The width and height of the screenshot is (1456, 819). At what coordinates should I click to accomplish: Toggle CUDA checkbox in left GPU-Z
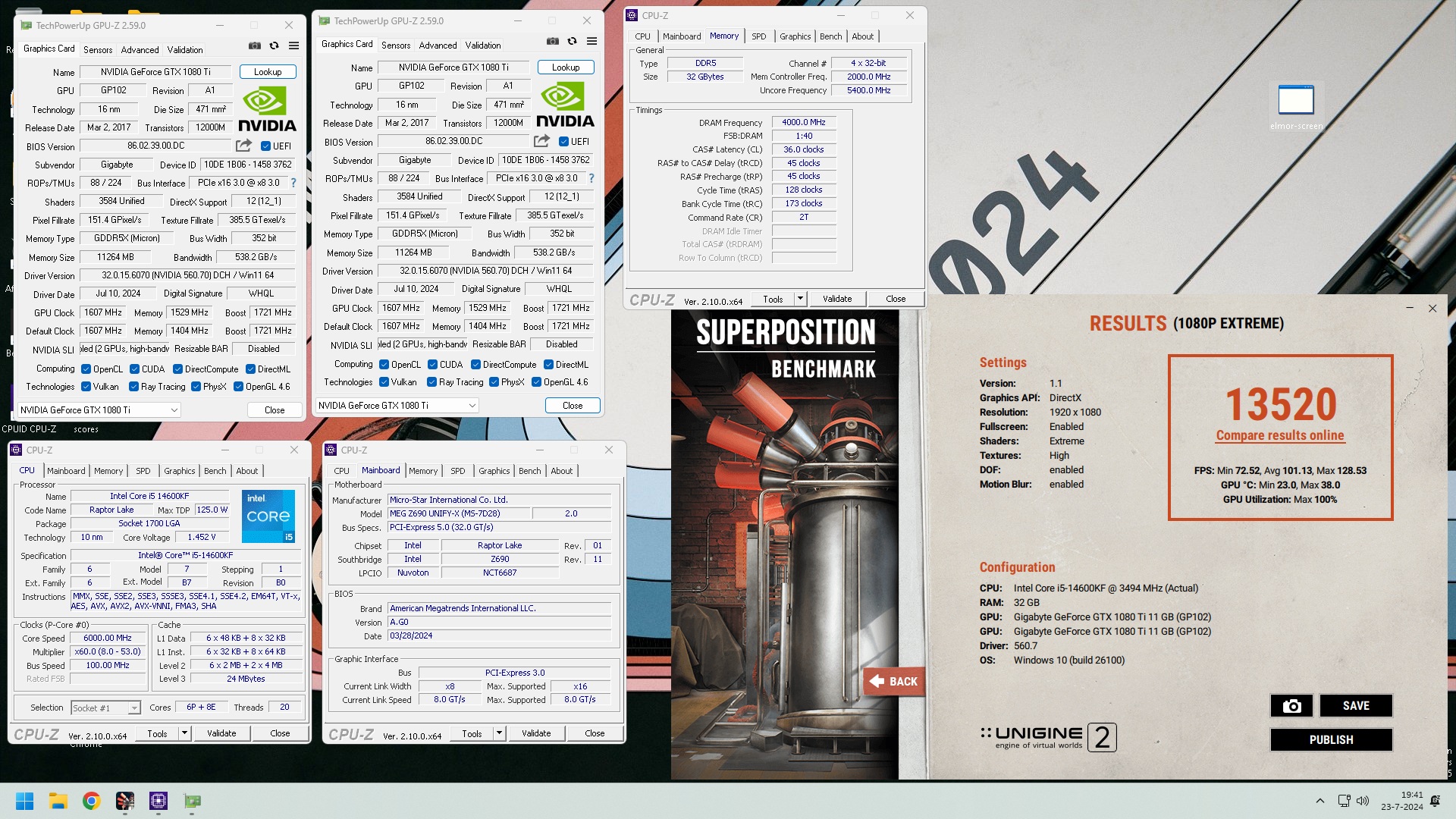click(134, 369)
